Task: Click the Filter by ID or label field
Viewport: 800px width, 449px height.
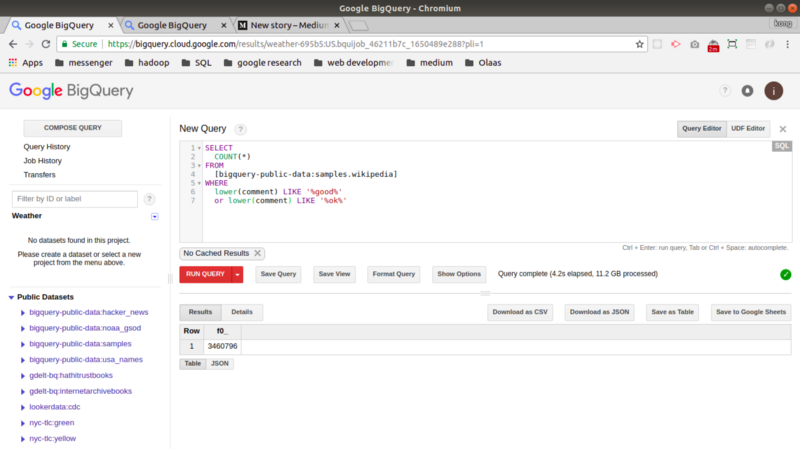Action: [x=75, y=199]
